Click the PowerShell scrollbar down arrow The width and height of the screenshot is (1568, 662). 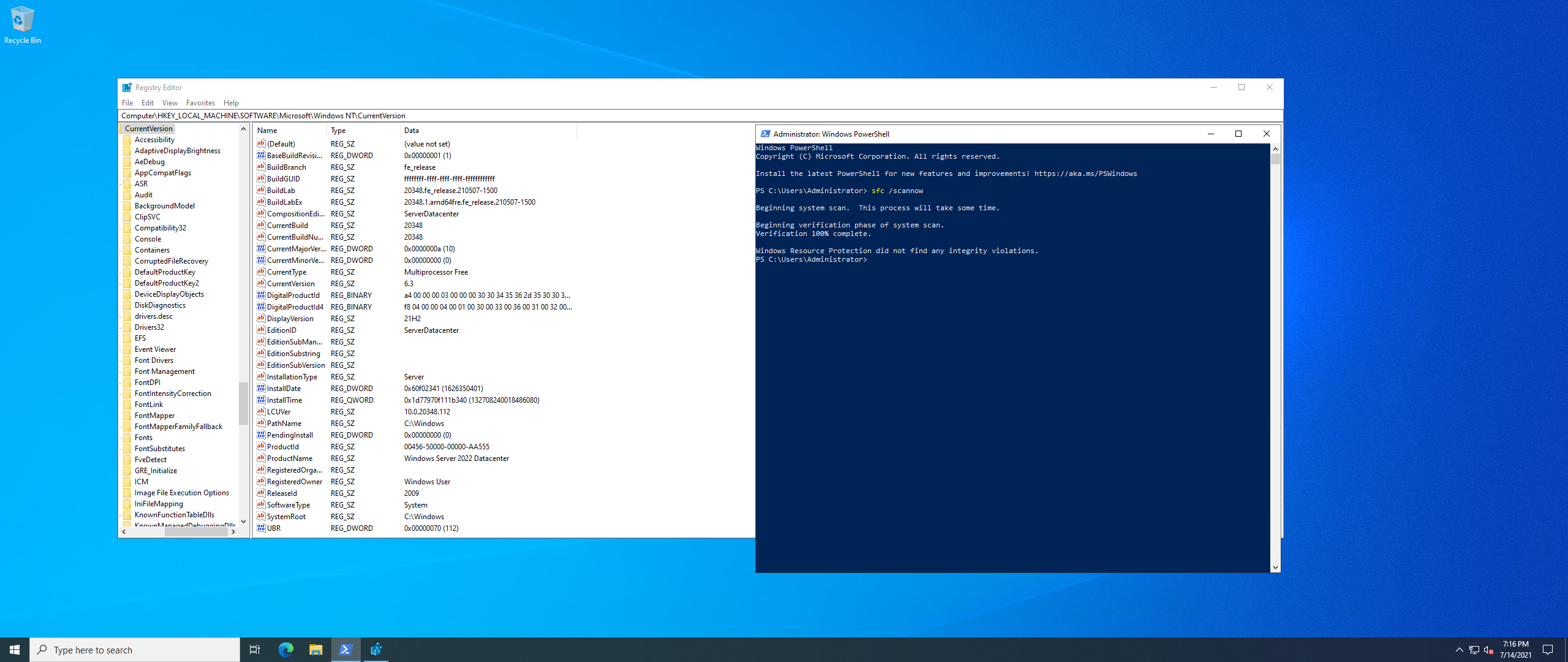(x=1275, y=568)
